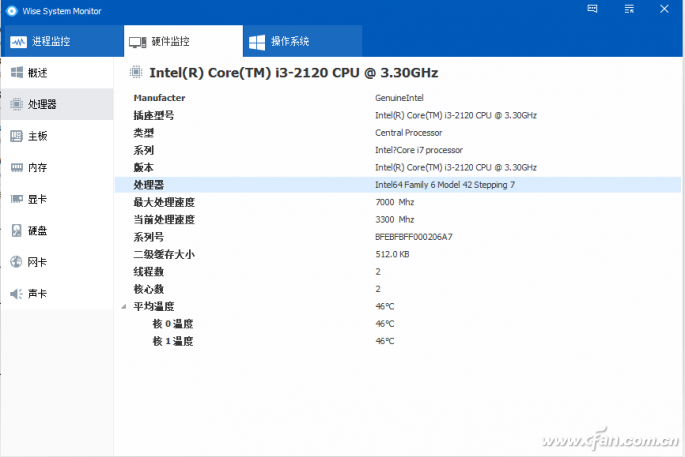The image size is (685, 457).
Task: Switch to the 进程监控 tab
Action: [x=62, y=41]
